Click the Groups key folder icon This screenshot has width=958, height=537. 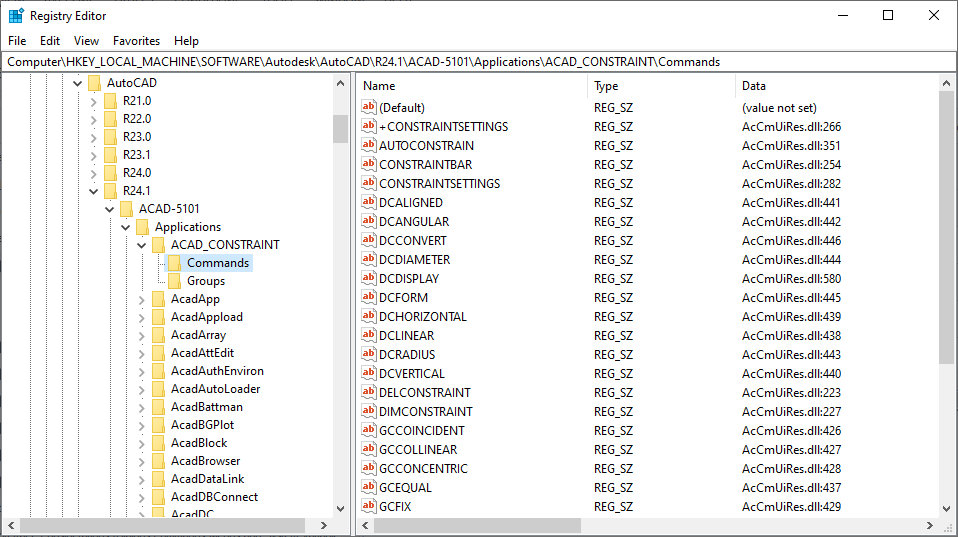(174, 280)
